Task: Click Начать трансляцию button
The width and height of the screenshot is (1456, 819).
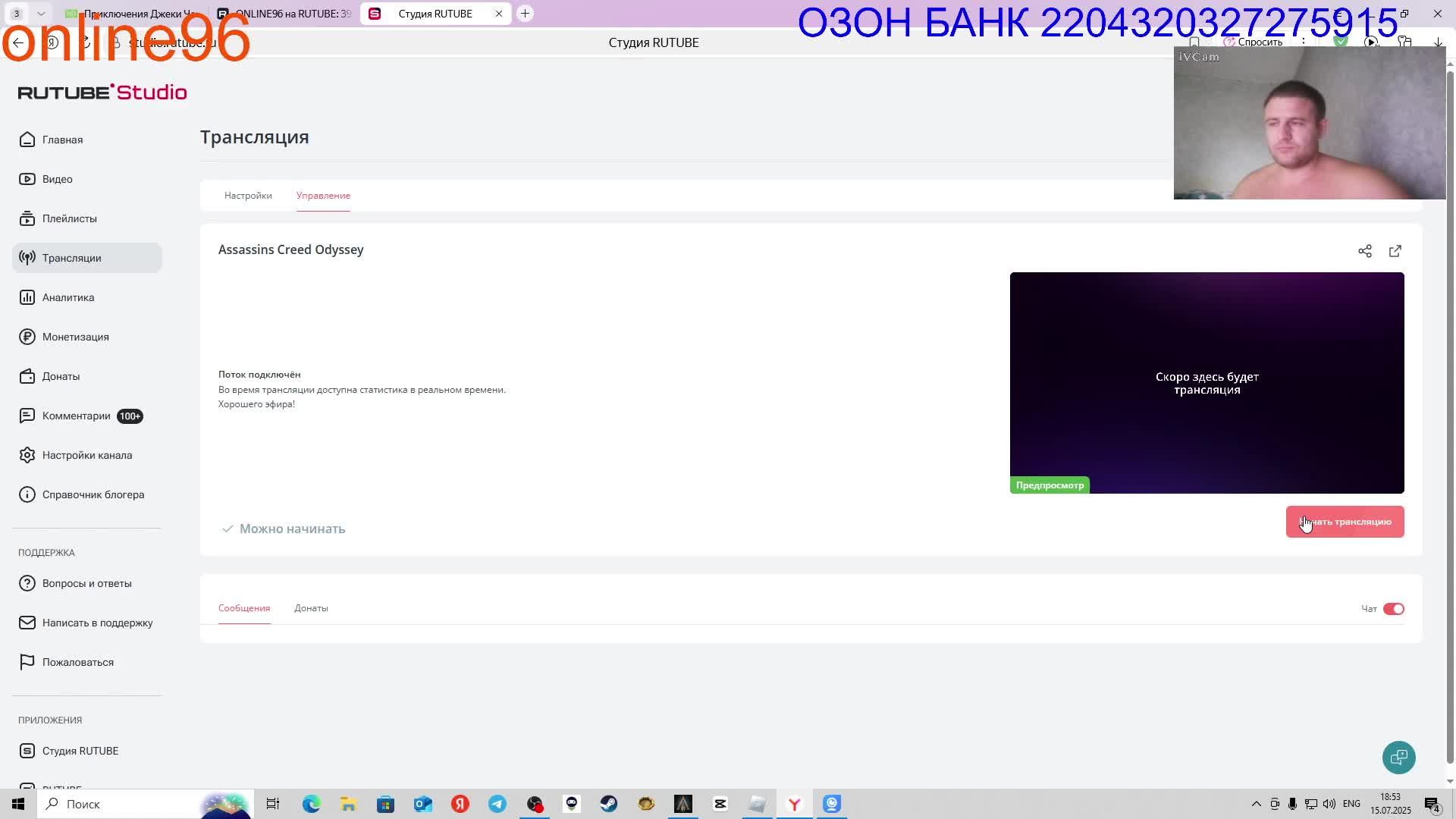Action: coord(1345,522)
